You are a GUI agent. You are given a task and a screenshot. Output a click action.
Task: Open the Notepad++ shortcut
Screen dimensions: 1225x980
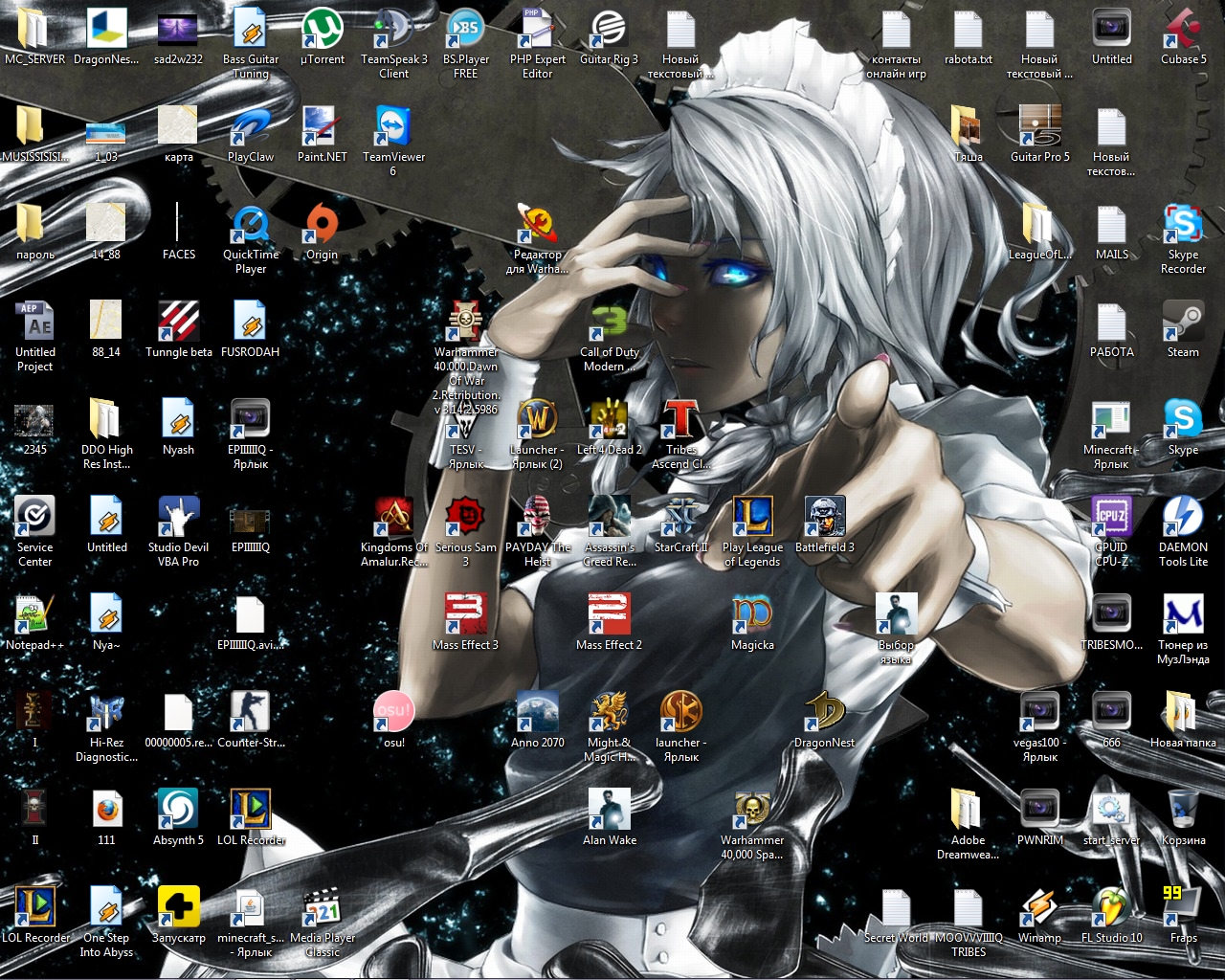35,614
